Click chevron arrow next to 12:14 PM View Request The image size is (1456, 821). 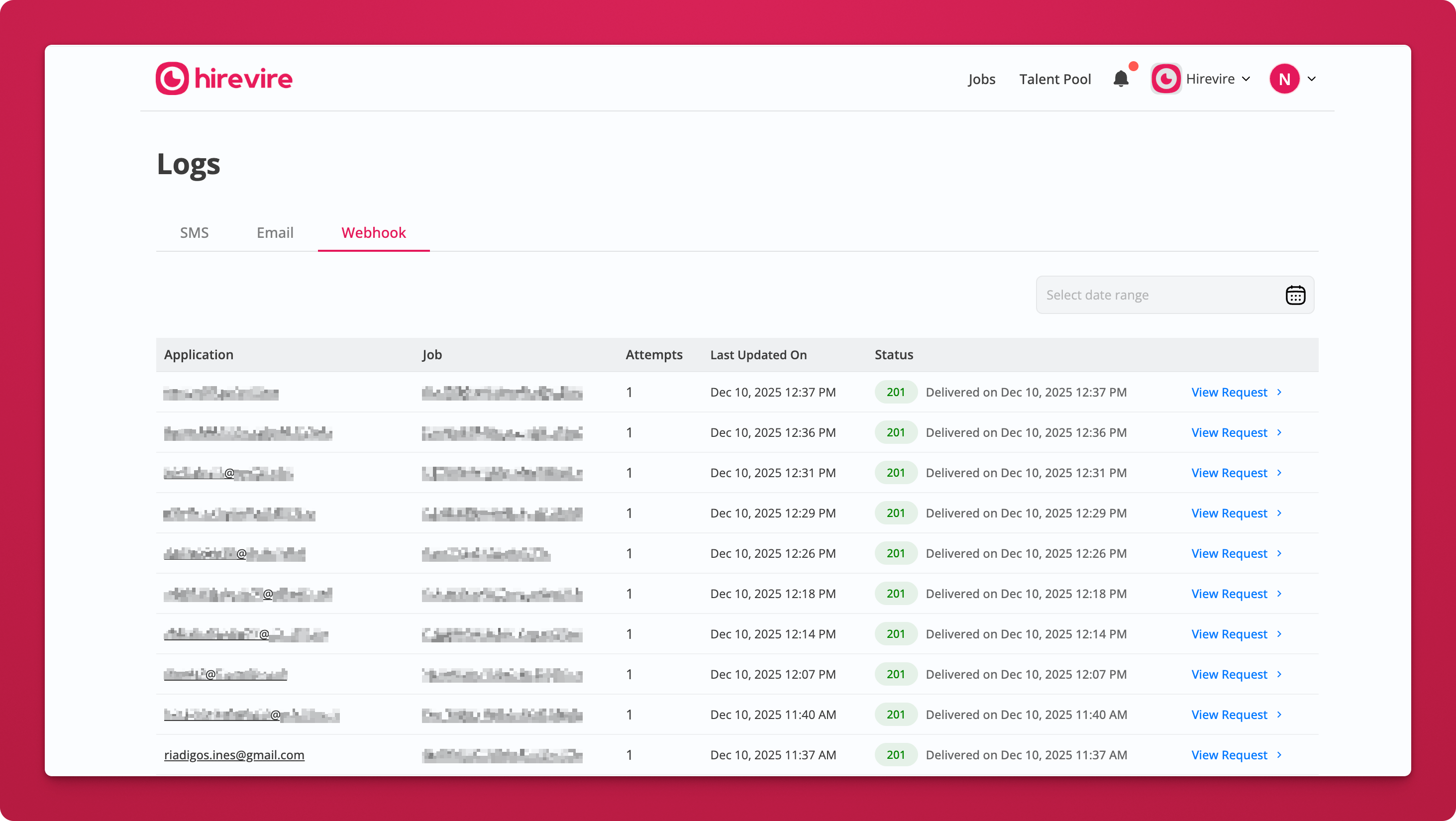(x=1279, y=634)
